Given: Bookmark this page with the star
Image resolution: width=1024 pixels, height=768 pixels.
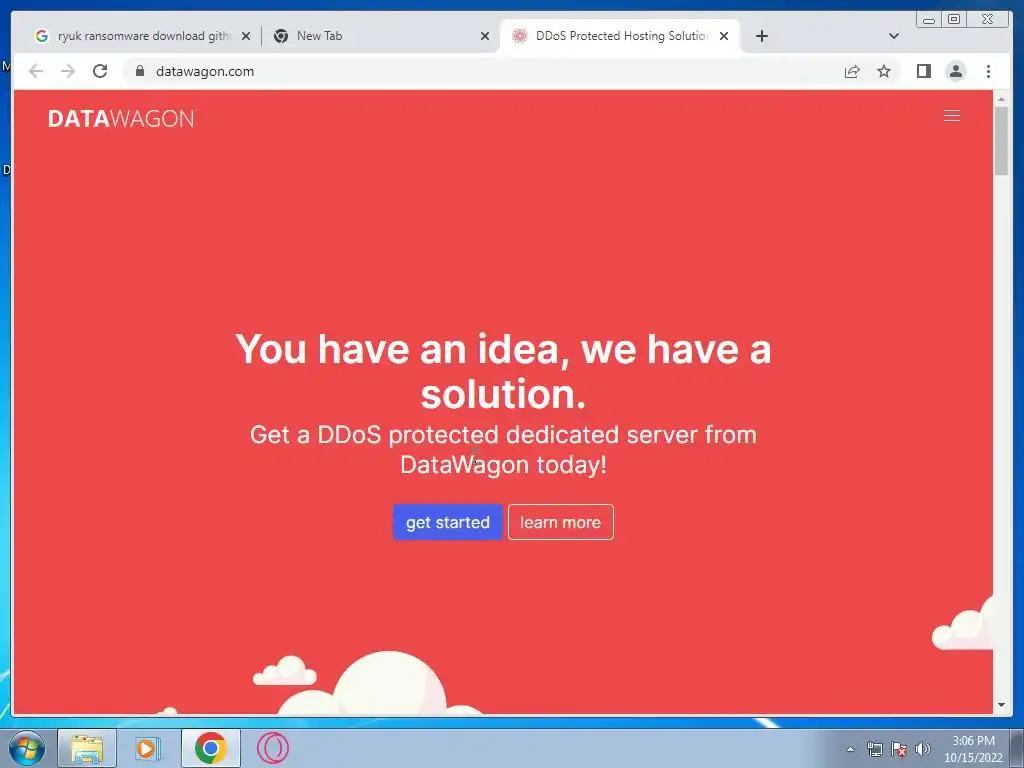Looking at the screenshot, I should pyautogui.click(x=884, y=71).
